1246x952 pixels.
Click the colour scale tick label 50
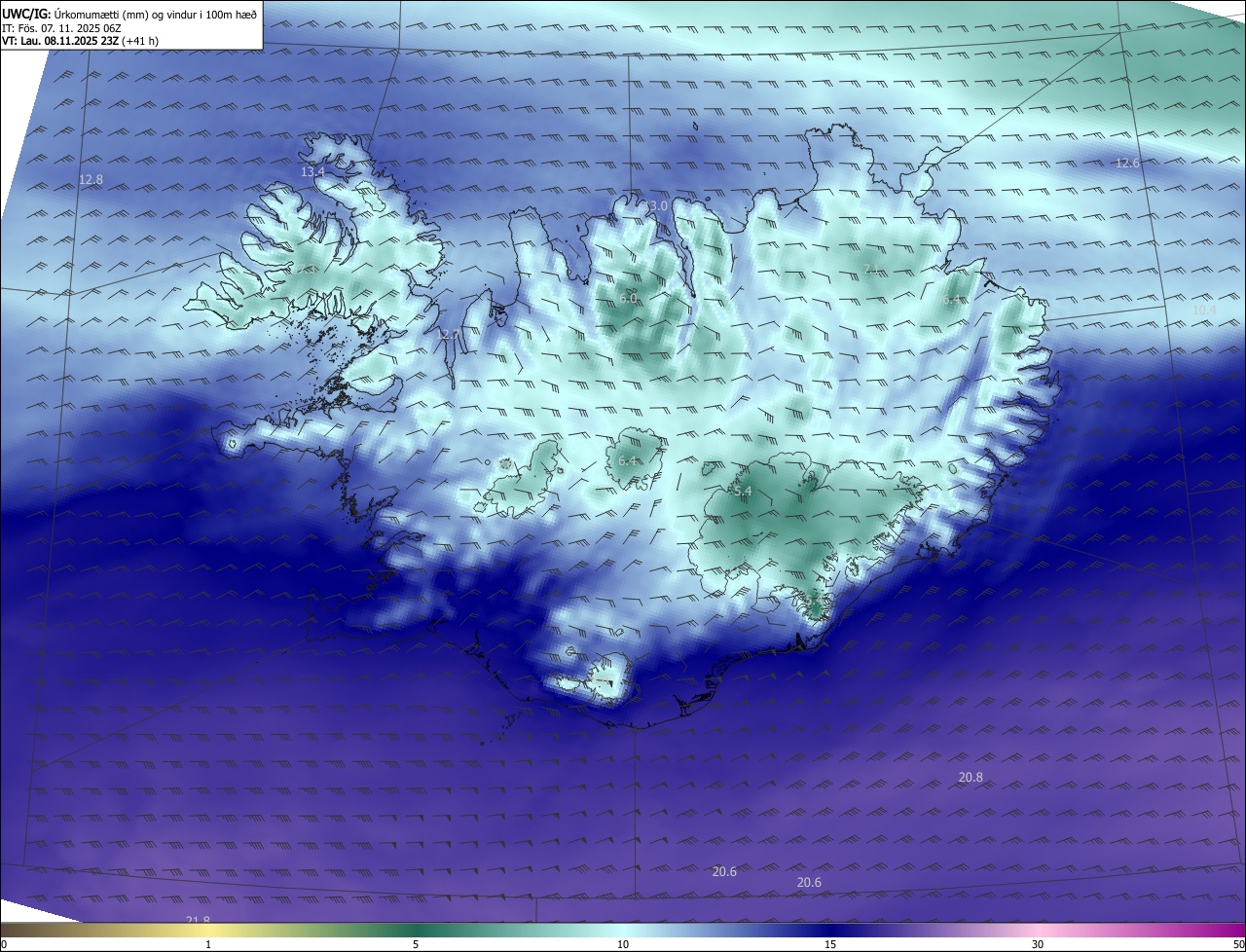point(1238,944)
